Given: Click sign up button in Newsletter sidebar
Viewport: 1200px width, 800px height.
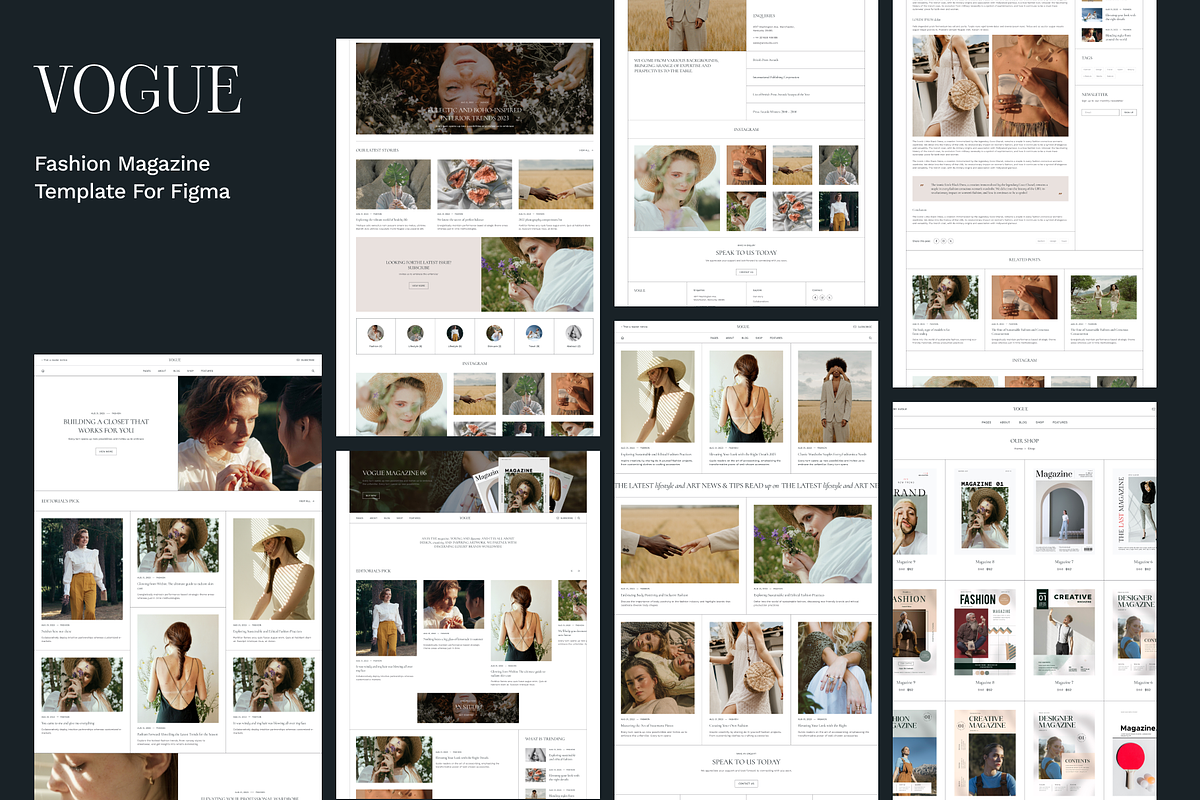Looking at the screenshot, I should click(x=1129, y=112).
